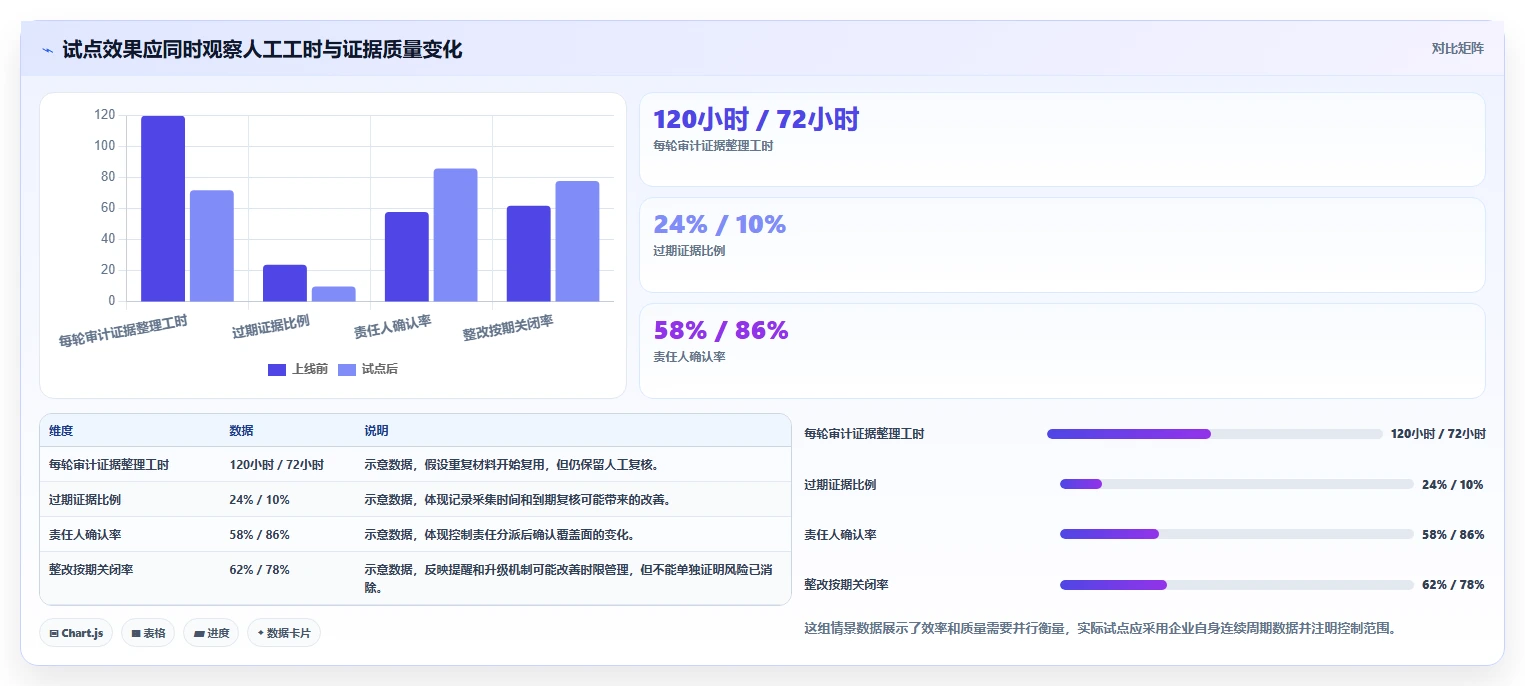Click table cell 62% / 78%
This screenshot has height=686, width=1525.
pyautogui.click(x=259, y=570)
